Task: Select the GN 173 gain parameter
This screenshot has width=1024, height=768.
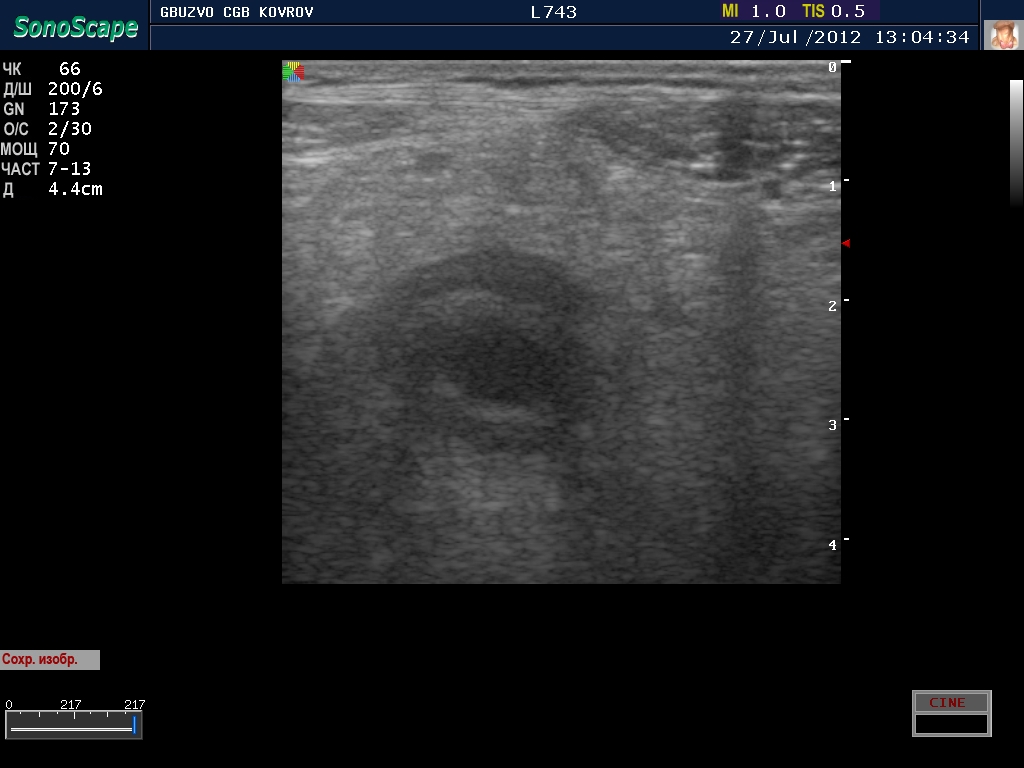Action: pos(42,109)
